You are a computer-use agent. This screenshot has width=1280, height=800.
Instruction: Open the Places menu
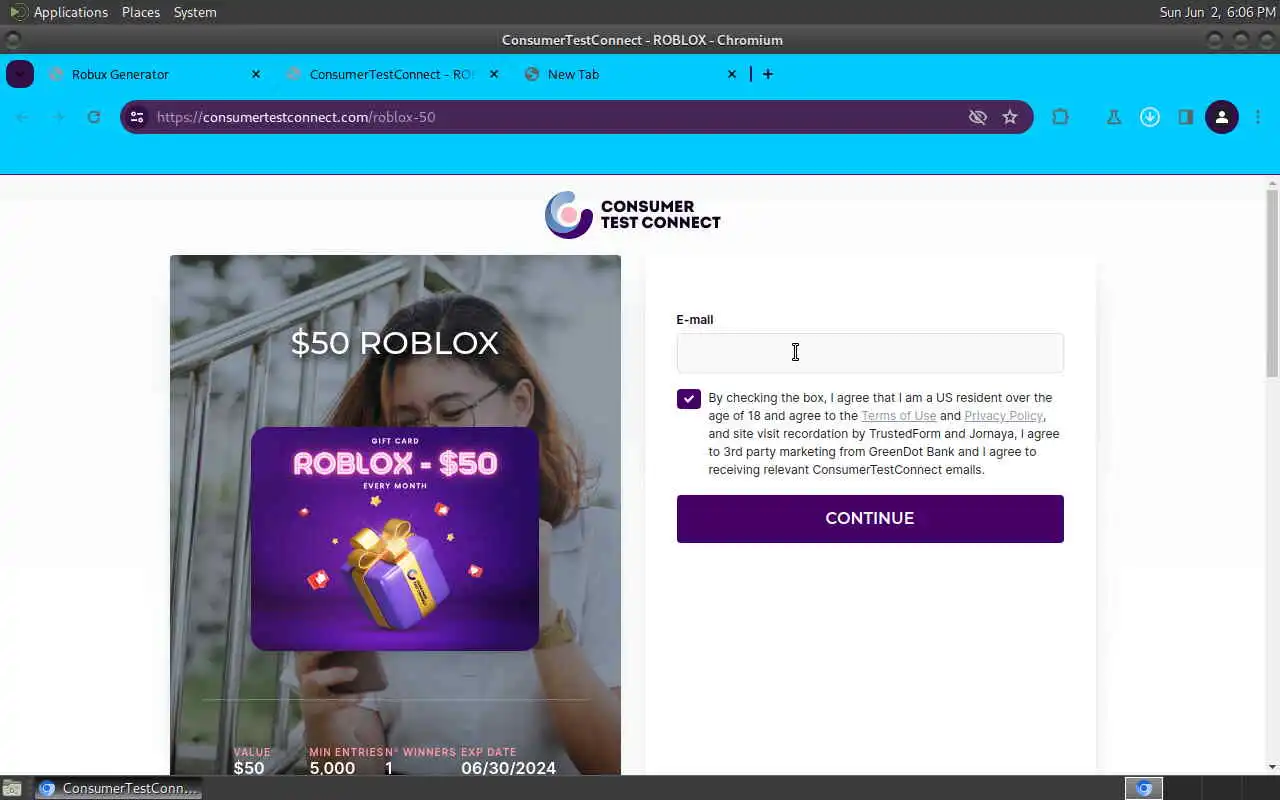tap(141, 12)
